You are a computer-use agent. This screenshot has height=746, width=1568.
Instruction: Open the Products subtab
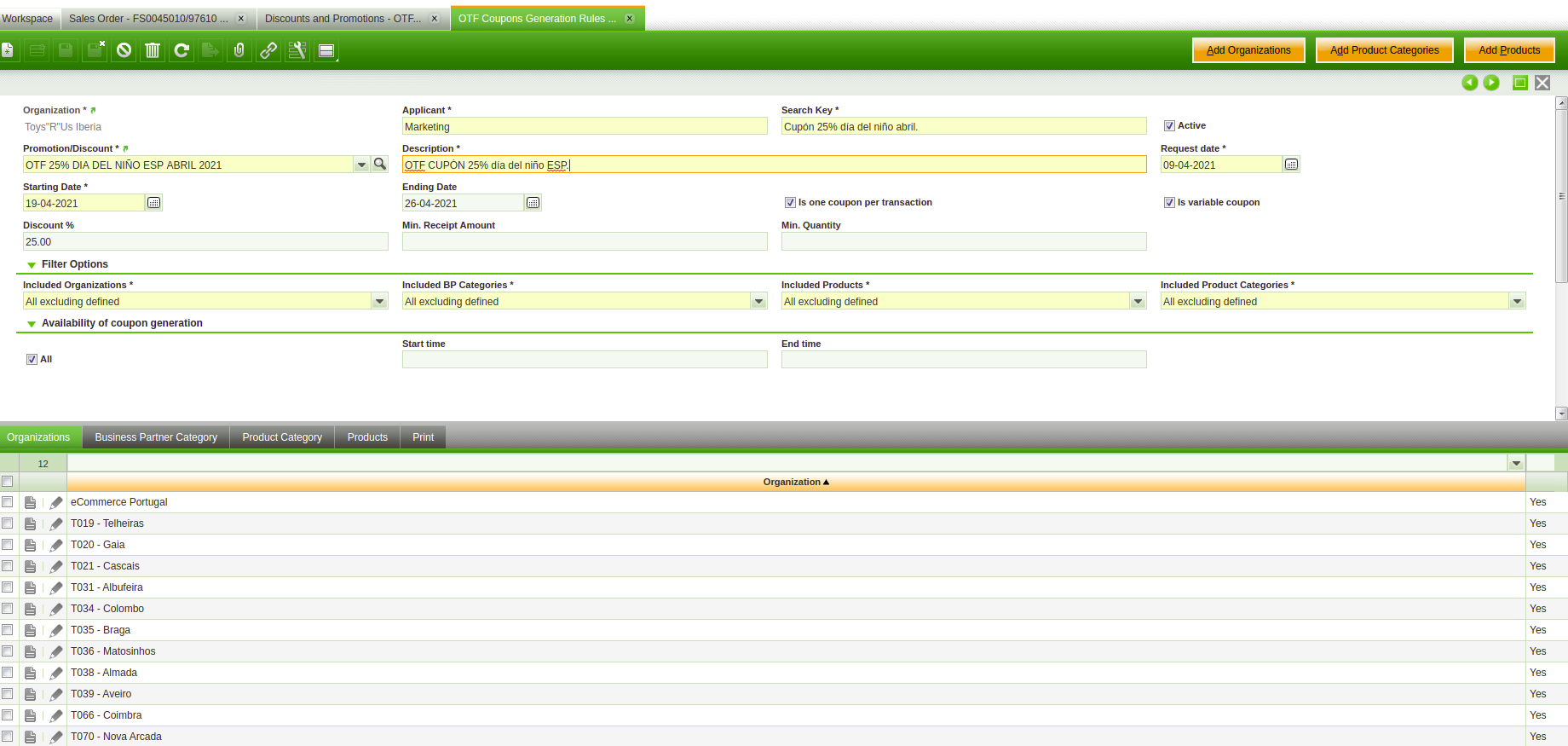pyautogui.click(x=367, y=437)
